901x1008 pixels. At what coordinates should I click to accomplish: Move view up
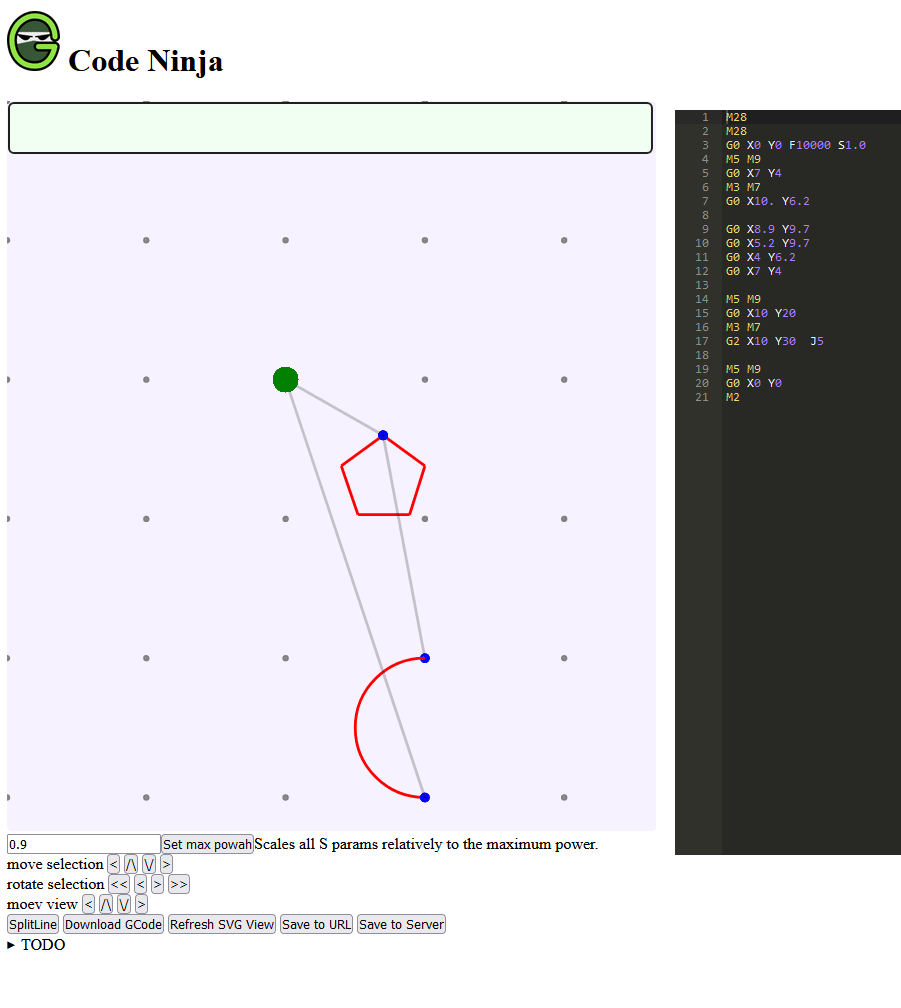[106, 904]
